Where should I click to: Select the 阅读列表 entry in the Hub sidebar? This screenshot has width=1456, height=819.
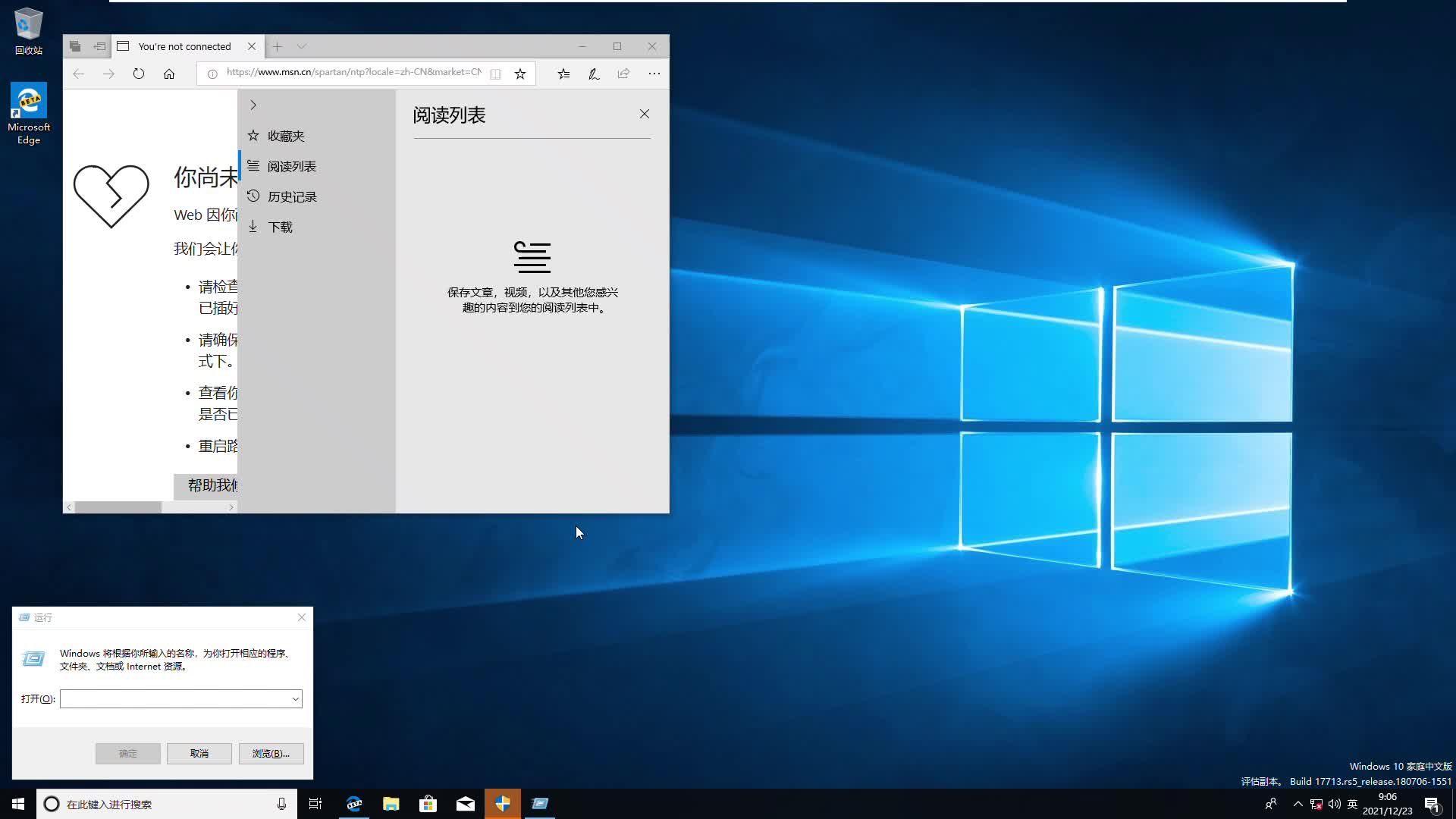coord(292,166)
